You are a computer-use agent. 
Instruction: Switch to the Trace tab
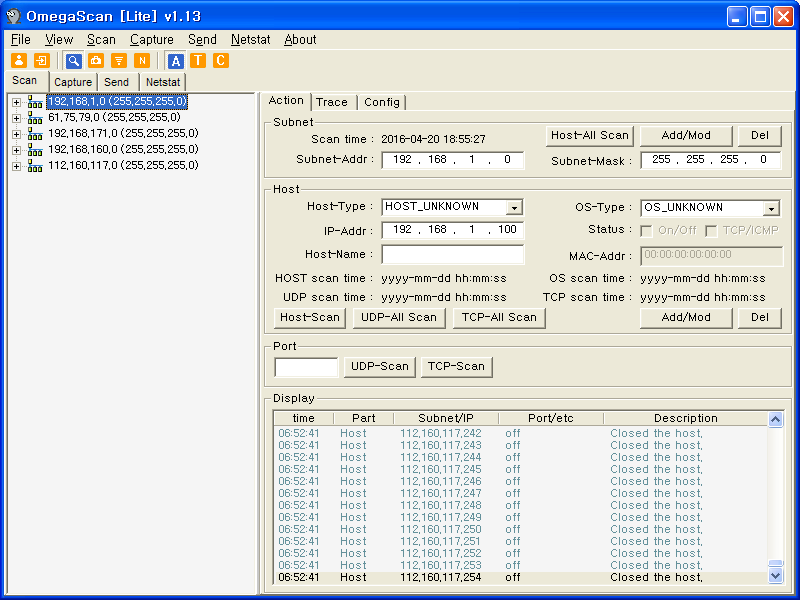coord(332,102)
